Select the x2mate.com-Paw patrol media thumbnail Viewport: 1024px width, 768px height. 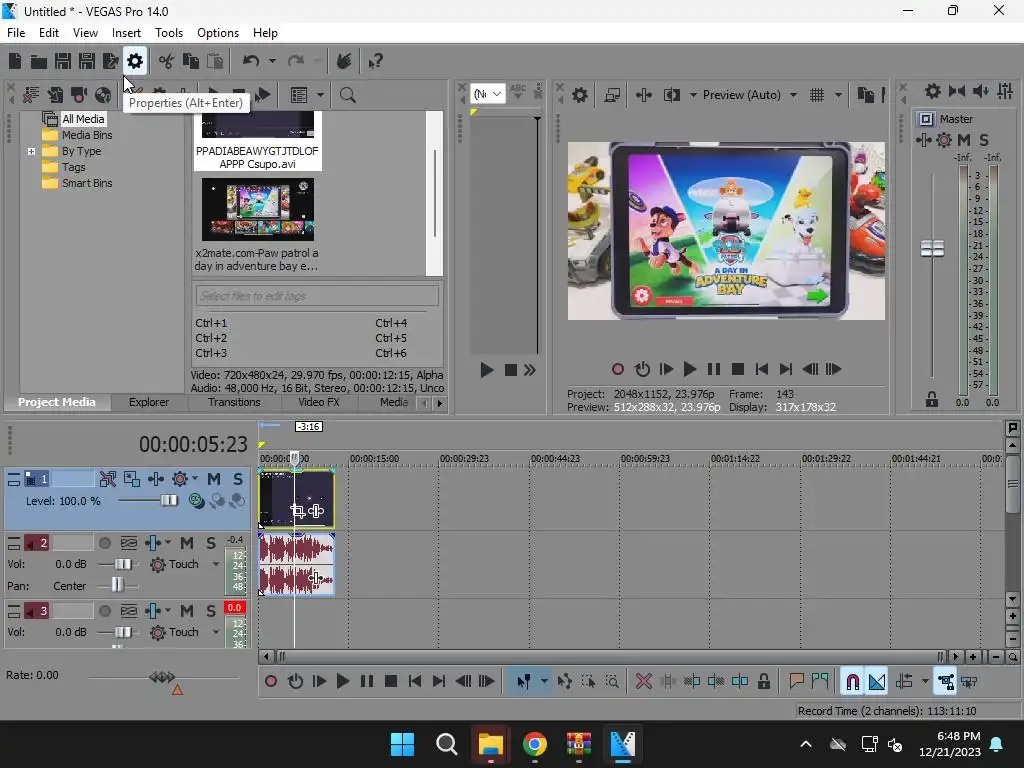click(x=258, y=210)
